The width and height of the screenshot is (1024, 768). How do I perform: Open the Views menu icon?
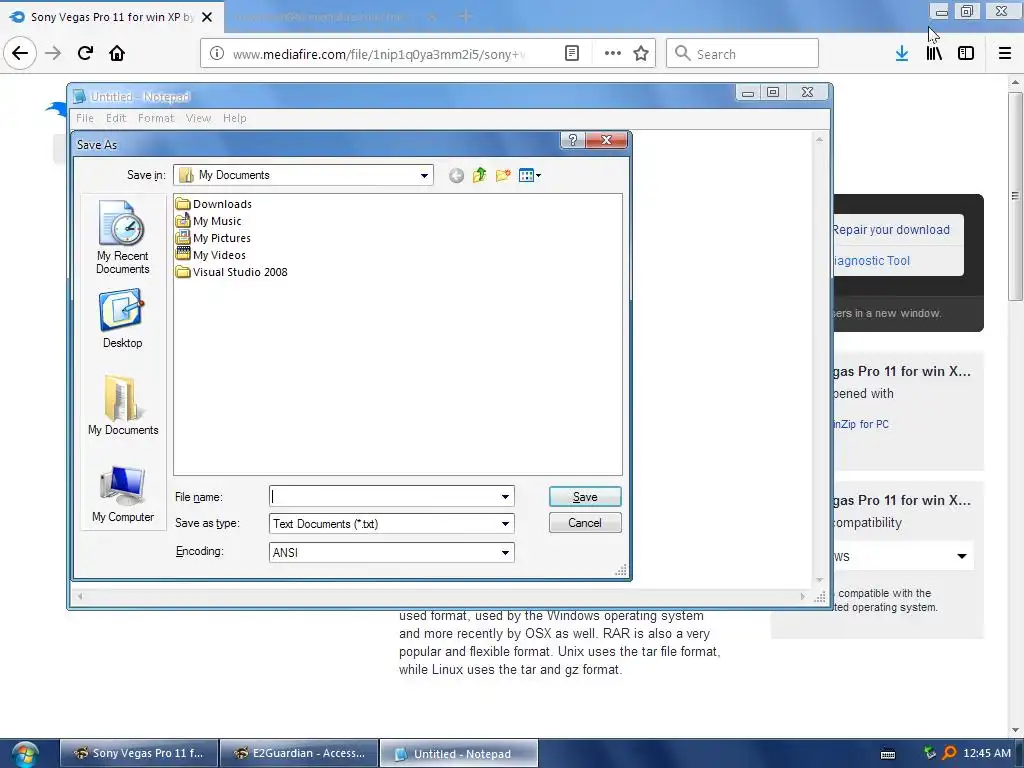coord(529,175)
